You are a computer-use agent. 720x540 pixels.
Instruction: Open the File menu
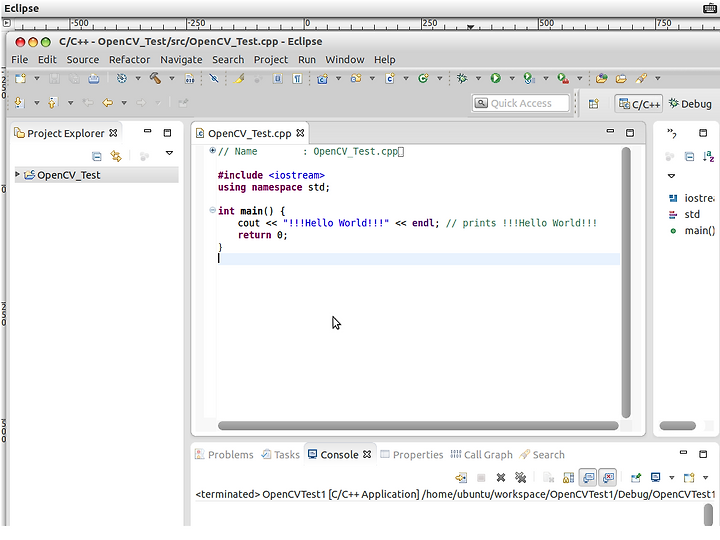coord(19,60)
